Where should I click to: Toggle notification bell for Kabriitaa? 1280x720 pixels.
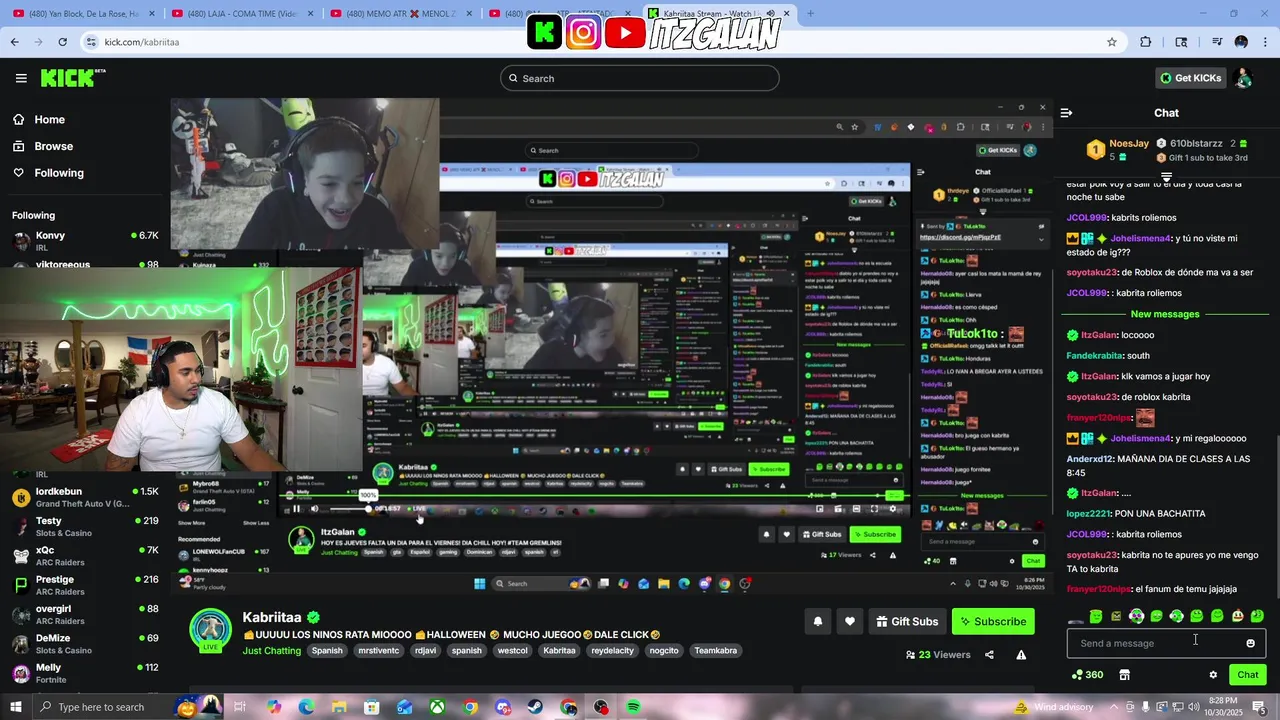coord(817,621)
